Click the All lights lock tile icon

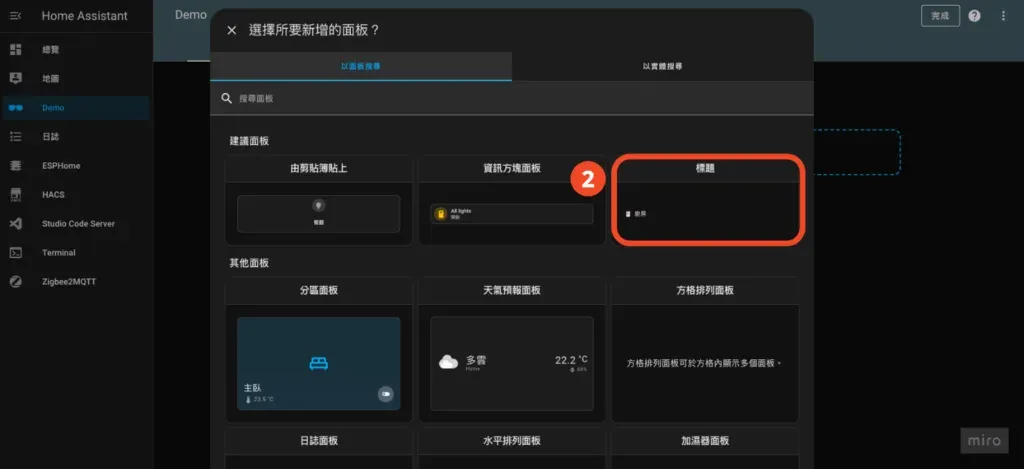(441, 214)
